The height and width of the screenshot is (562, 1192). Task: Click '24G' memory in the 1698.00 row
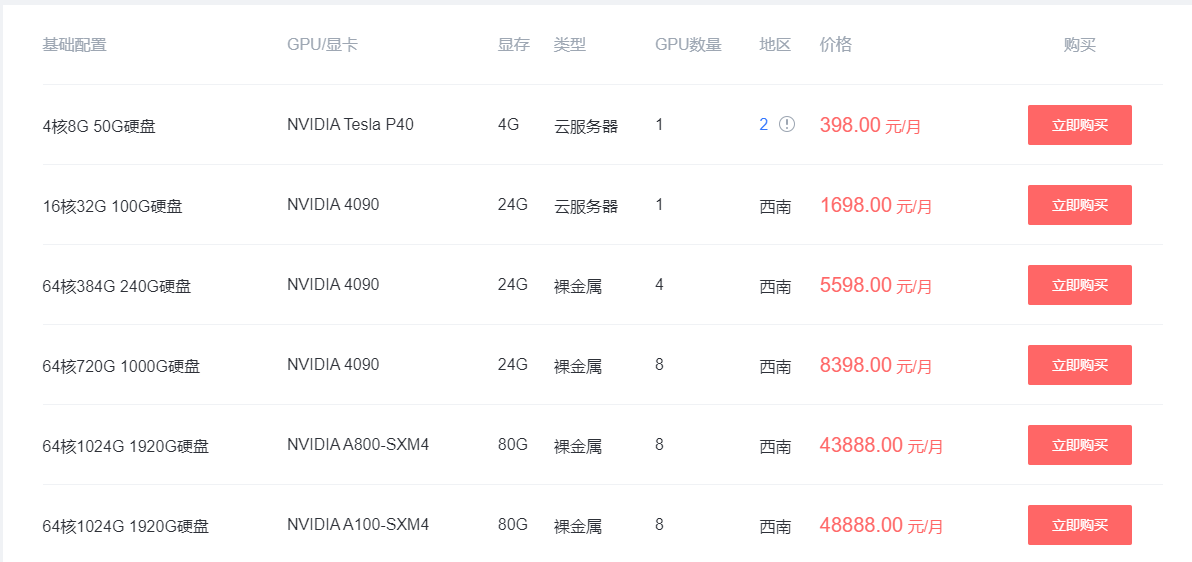pos(512,205)
